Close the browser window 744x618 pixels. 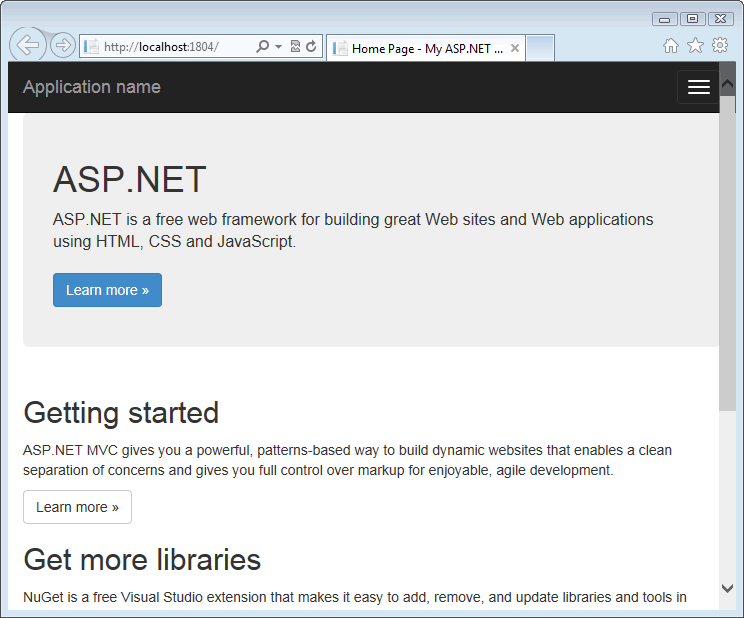tap(720, 19)
